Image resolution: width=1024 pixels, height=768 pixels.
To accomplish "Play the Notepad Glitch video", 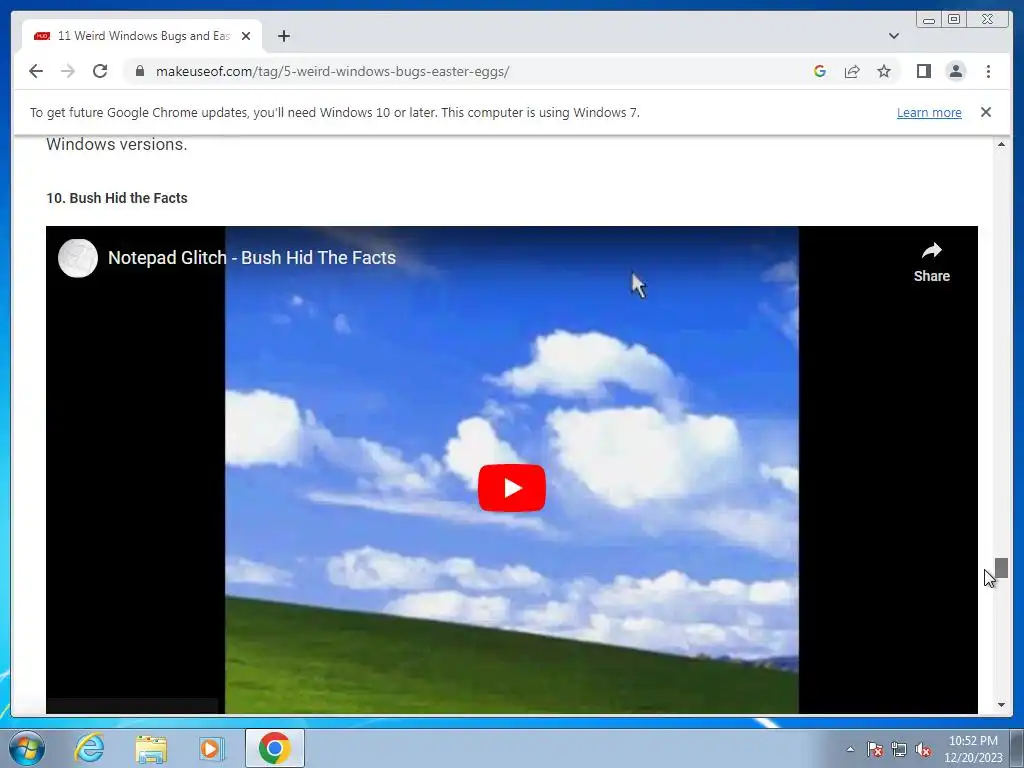I will coord(511,488).
